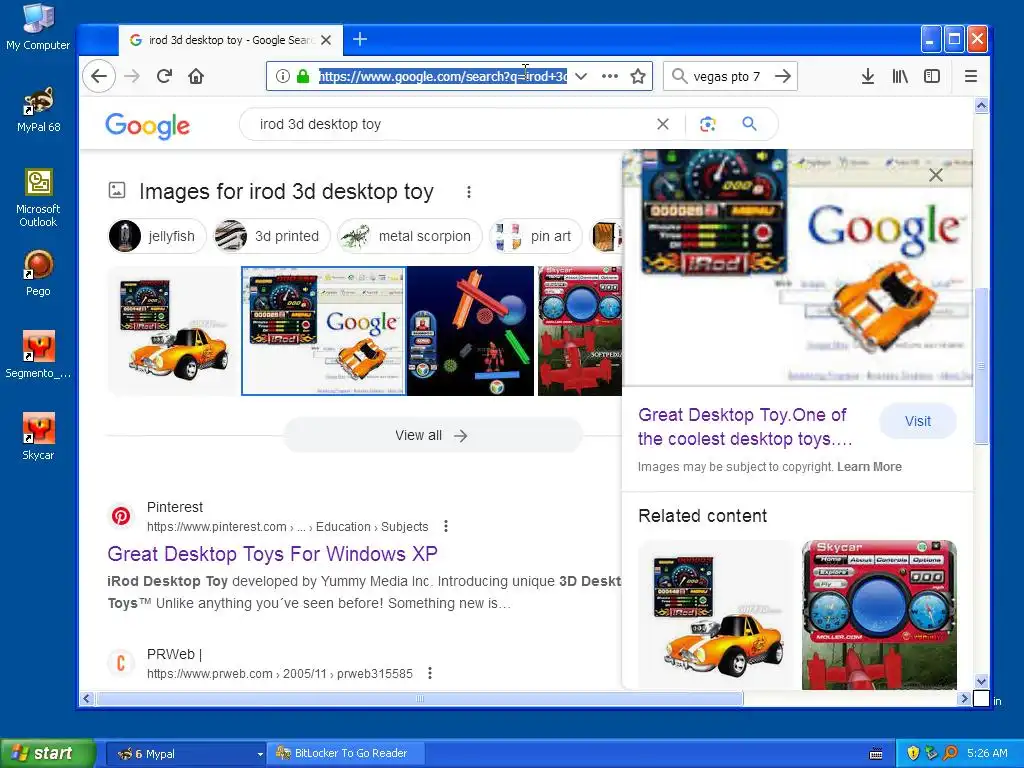Open Great Desktop Toys For Windows XP
The width and height of the screenshot is (1024, 768).
272,554
